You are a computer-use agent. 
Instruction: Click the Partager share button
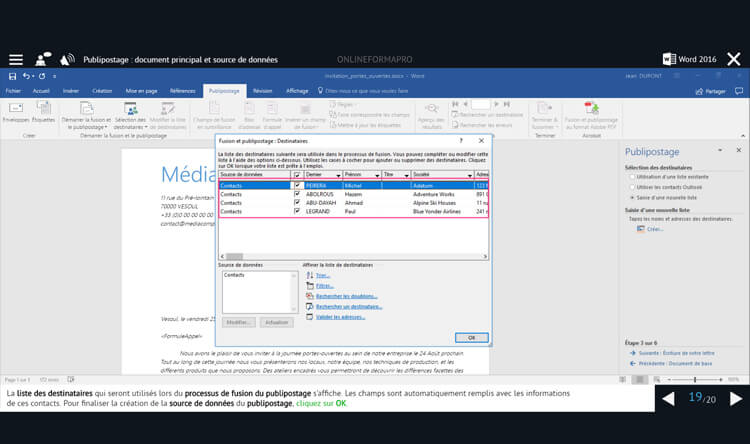point(710,91)
